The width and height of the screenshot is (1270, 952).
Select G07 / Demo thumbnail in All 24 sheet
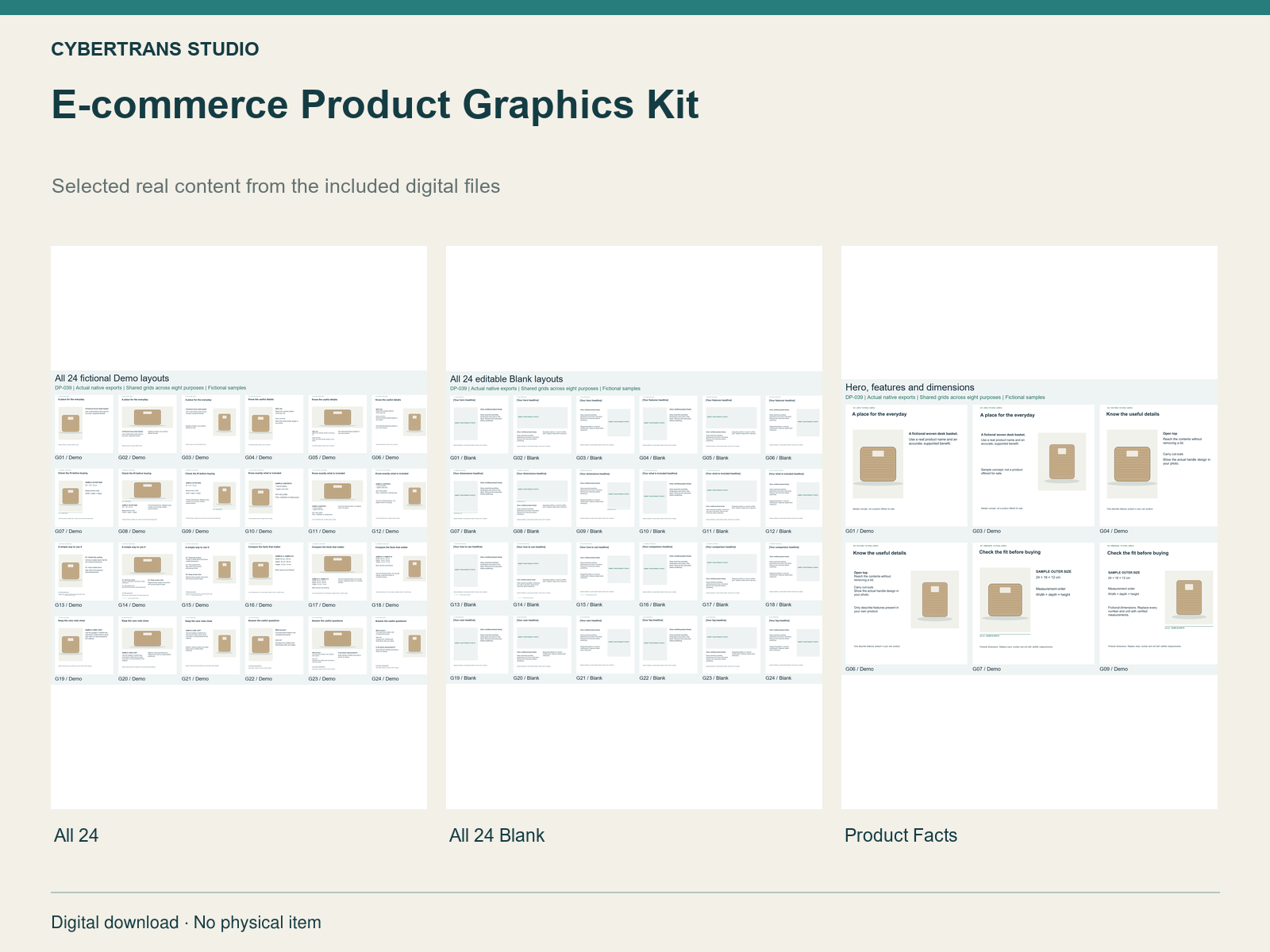(84, 498)
